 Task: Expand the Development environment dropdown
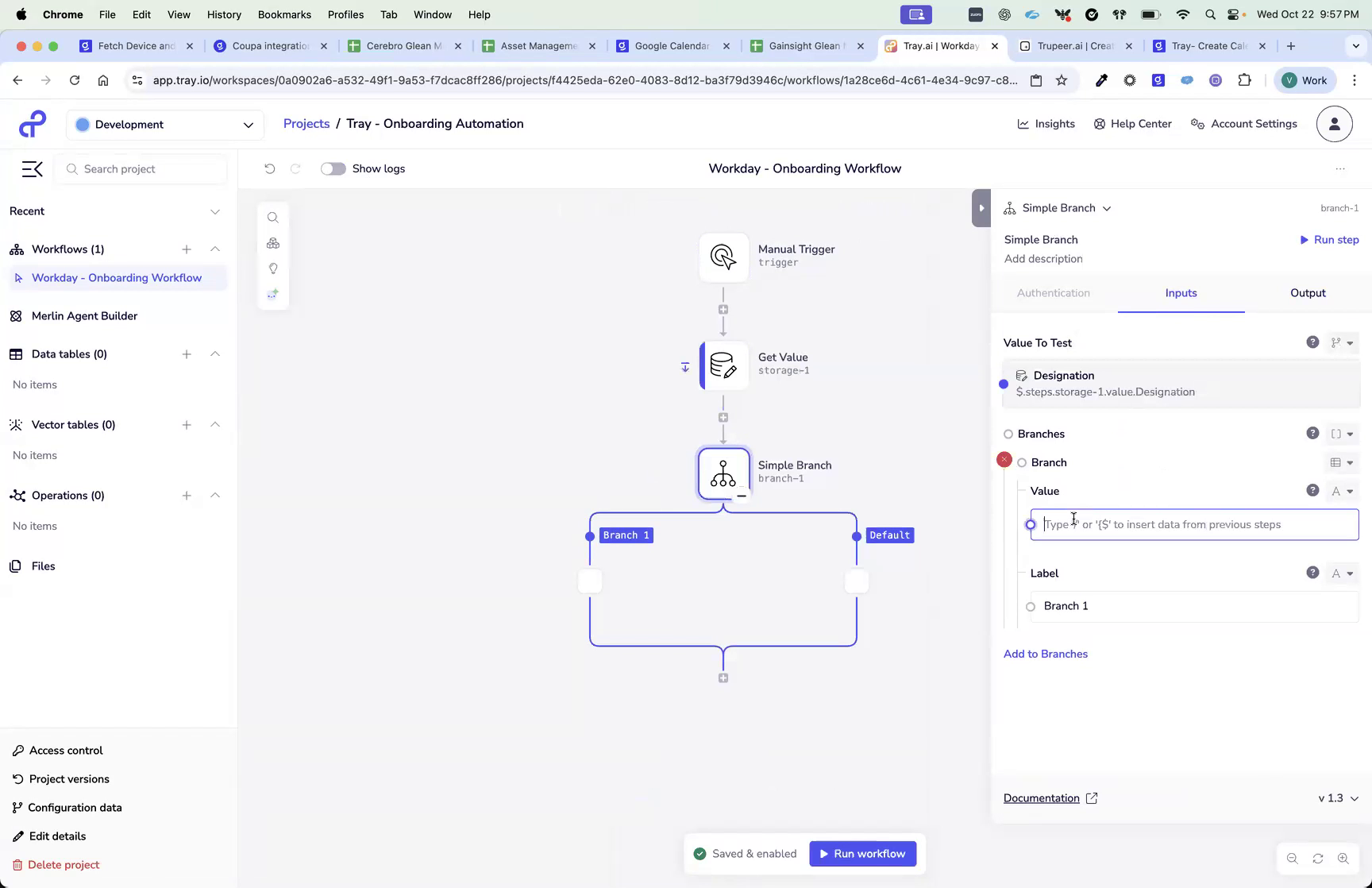tap(248, 125)
